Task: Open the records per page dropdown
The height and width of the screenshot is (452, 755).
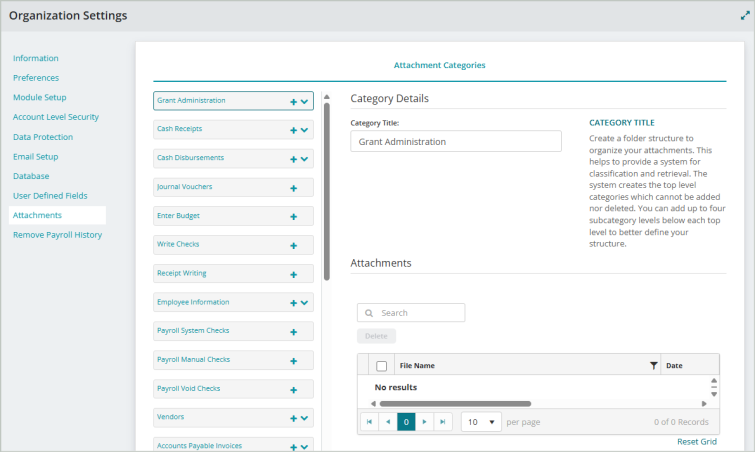Action: [481, 422]
